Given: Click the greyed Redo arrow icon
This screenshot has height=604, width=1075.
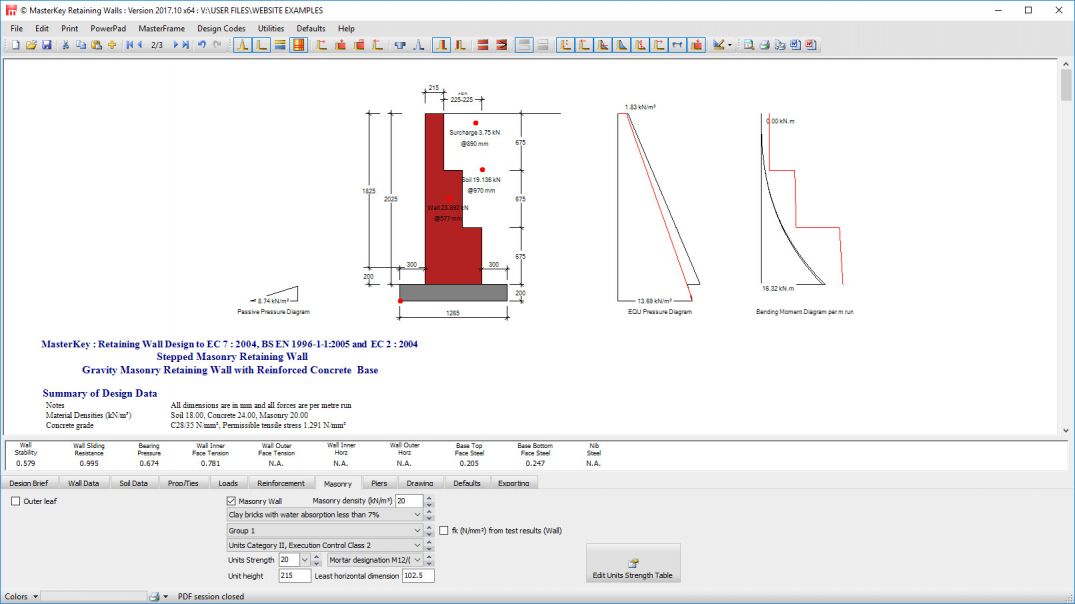Looking at the screenshot, I should (217, 45).
